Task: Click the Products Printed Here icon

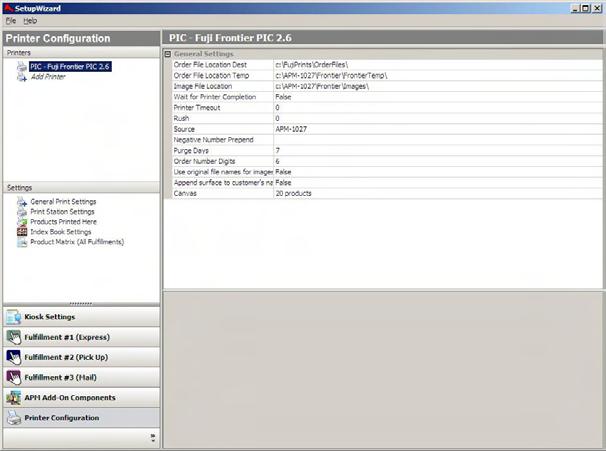Action: (x=22, y=222)
